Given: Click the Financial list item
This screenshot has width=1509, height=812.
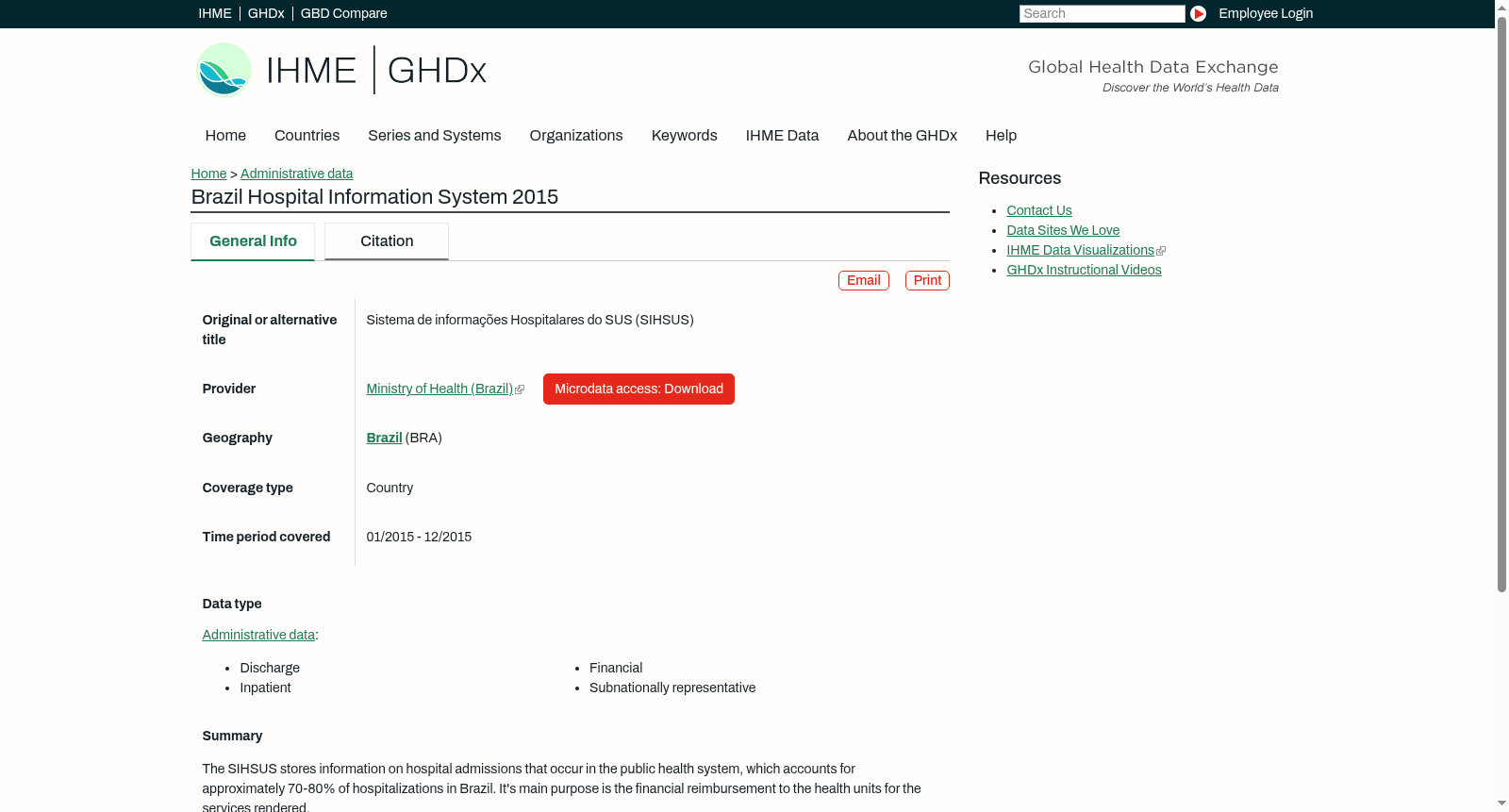Looking at the screenshot, I should pyautogui.click(x=616, y=668).
